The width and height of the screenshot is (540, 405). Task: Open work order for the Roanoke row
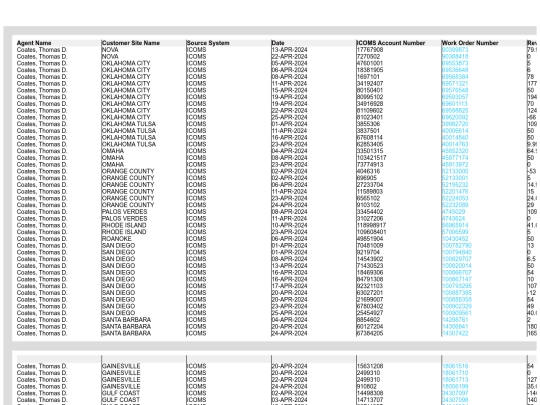[x=455, y=239]
